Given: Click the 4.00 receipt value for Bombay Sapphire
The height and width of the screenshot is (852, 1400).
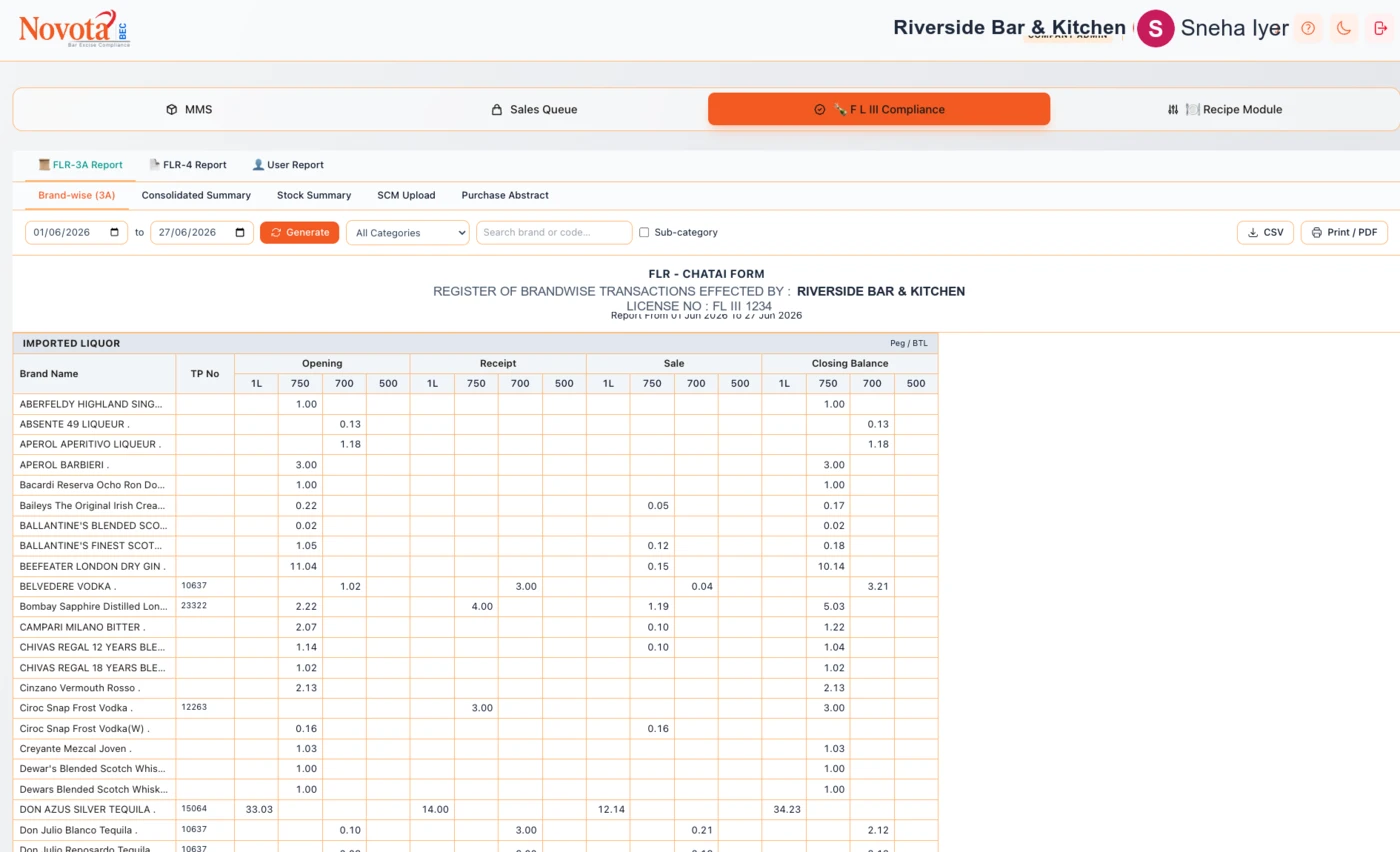Looking at the screenshot, I should click(482, 607).
